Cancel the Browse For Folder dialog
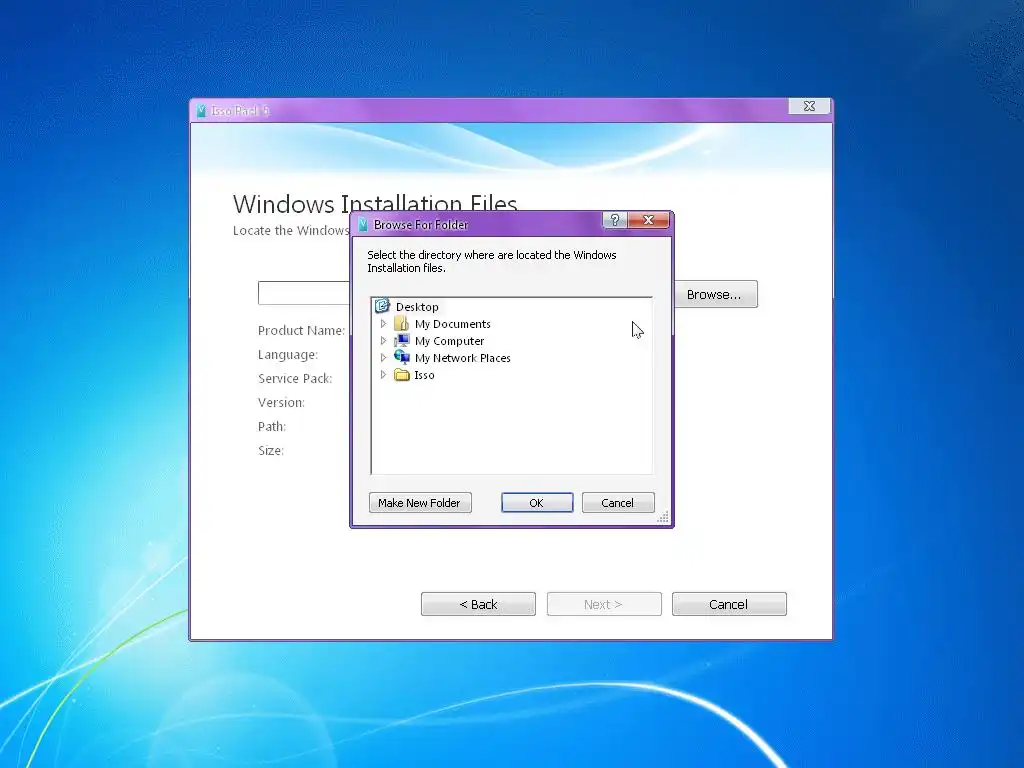The image size is (1024, 768). coord(618,503)
